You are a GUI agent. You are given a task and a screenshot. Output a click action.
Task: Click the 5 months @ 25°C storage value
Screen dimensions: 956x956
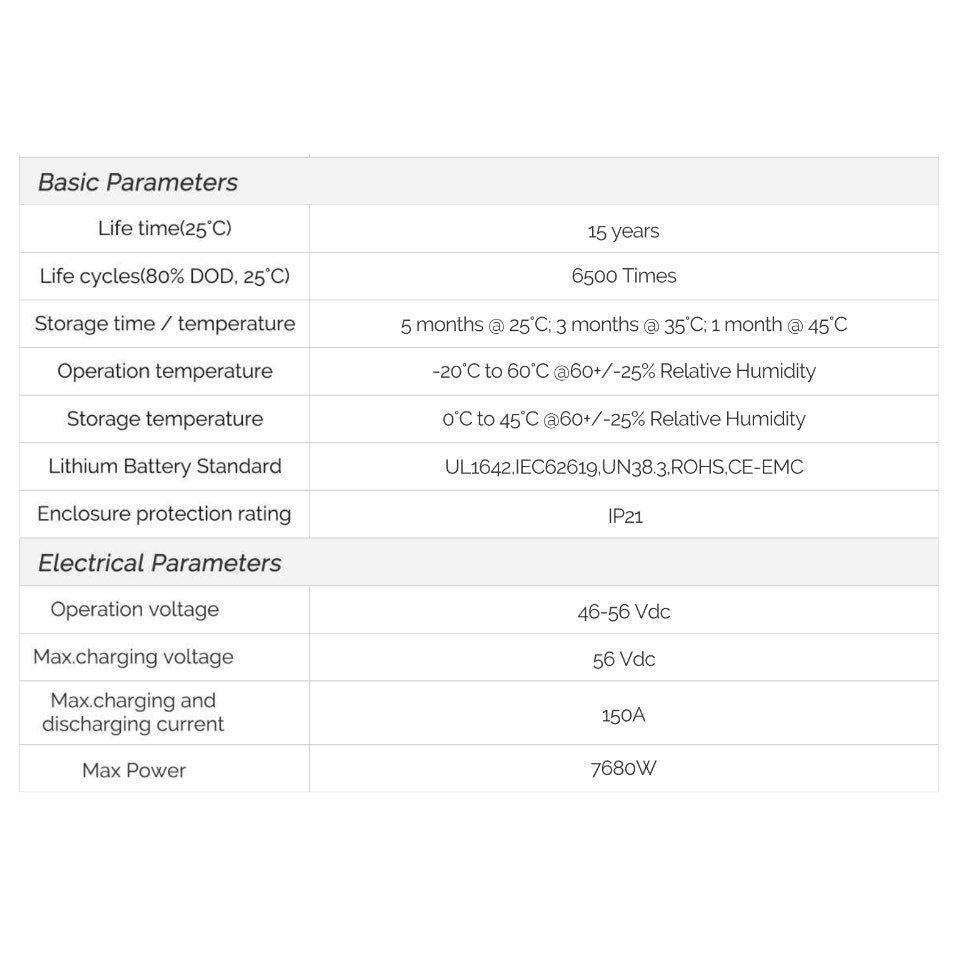pyautogui.click(x=623, y=325)
